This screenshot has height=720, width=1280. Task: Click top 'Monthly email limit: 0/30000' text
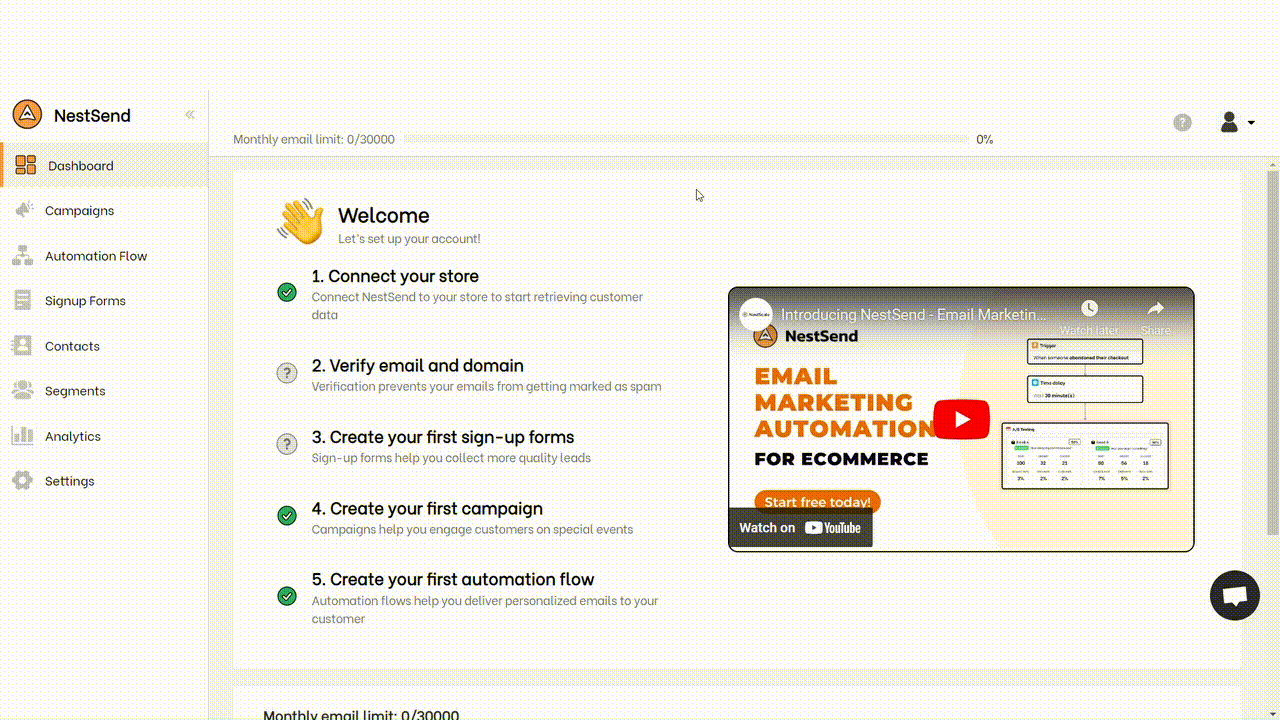[314, 139]
